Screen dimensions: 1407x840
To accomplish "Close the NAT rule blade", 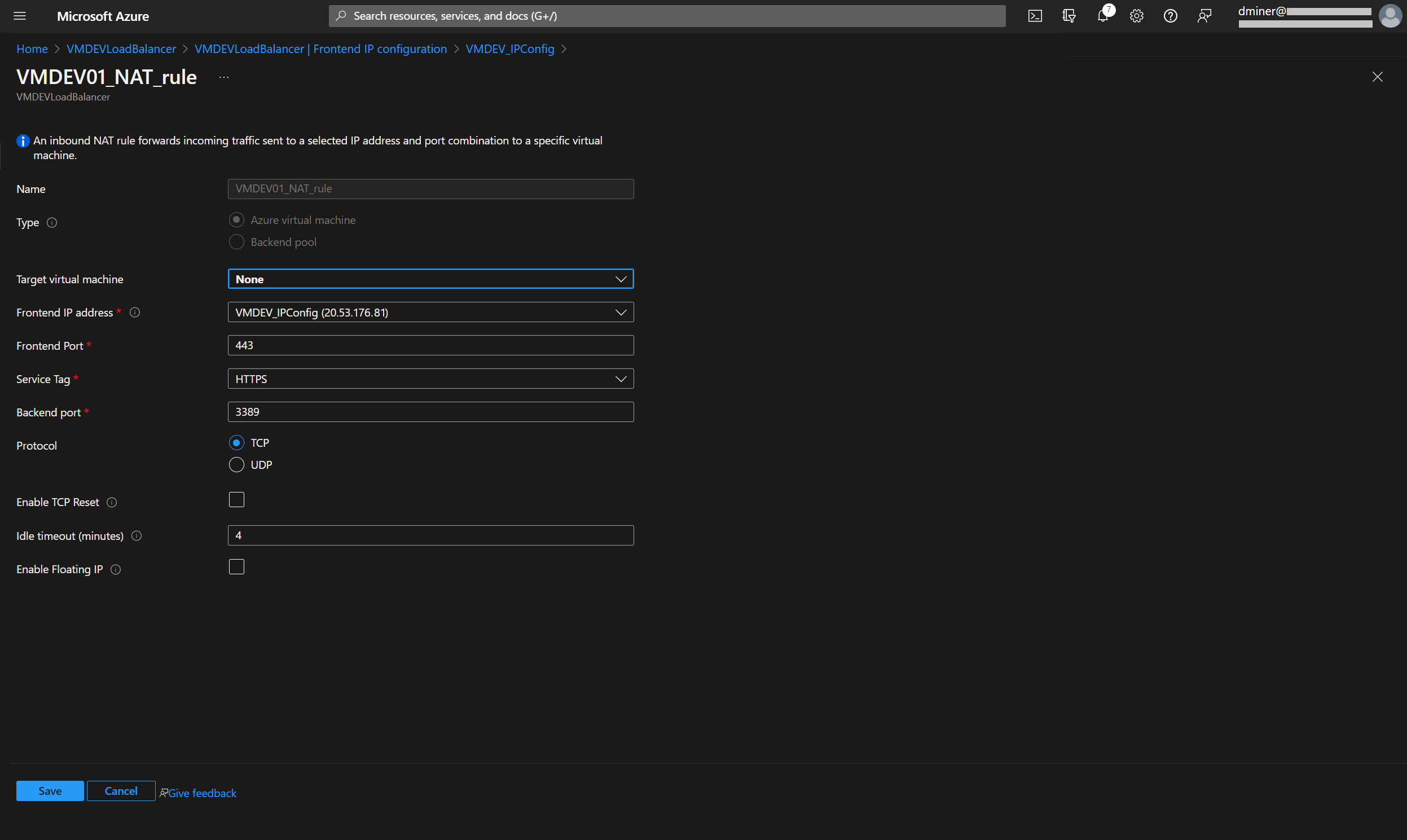I will [x=1377, y=77].
